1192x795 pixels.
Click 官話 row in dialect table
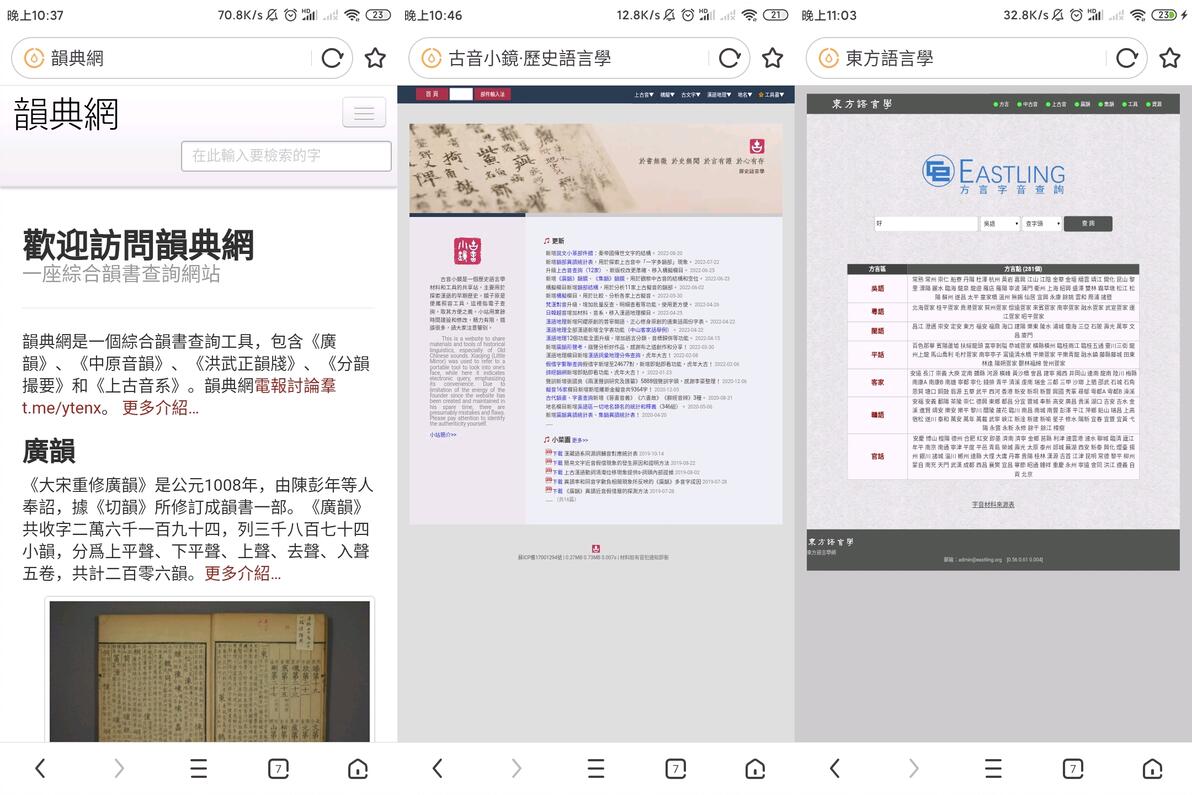(993, 456)
